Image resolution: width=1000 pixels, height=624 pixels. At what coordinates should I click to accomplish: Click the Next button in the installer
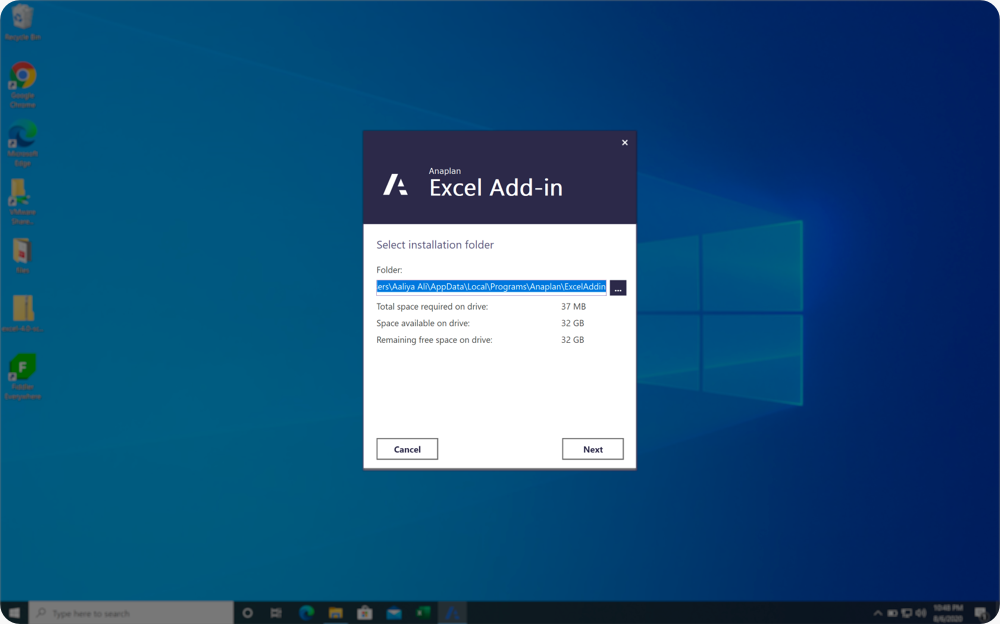592,449
